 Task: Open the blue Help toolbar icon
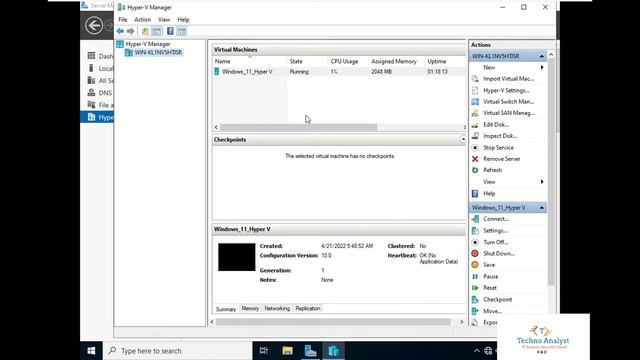[x=170, y=31]
